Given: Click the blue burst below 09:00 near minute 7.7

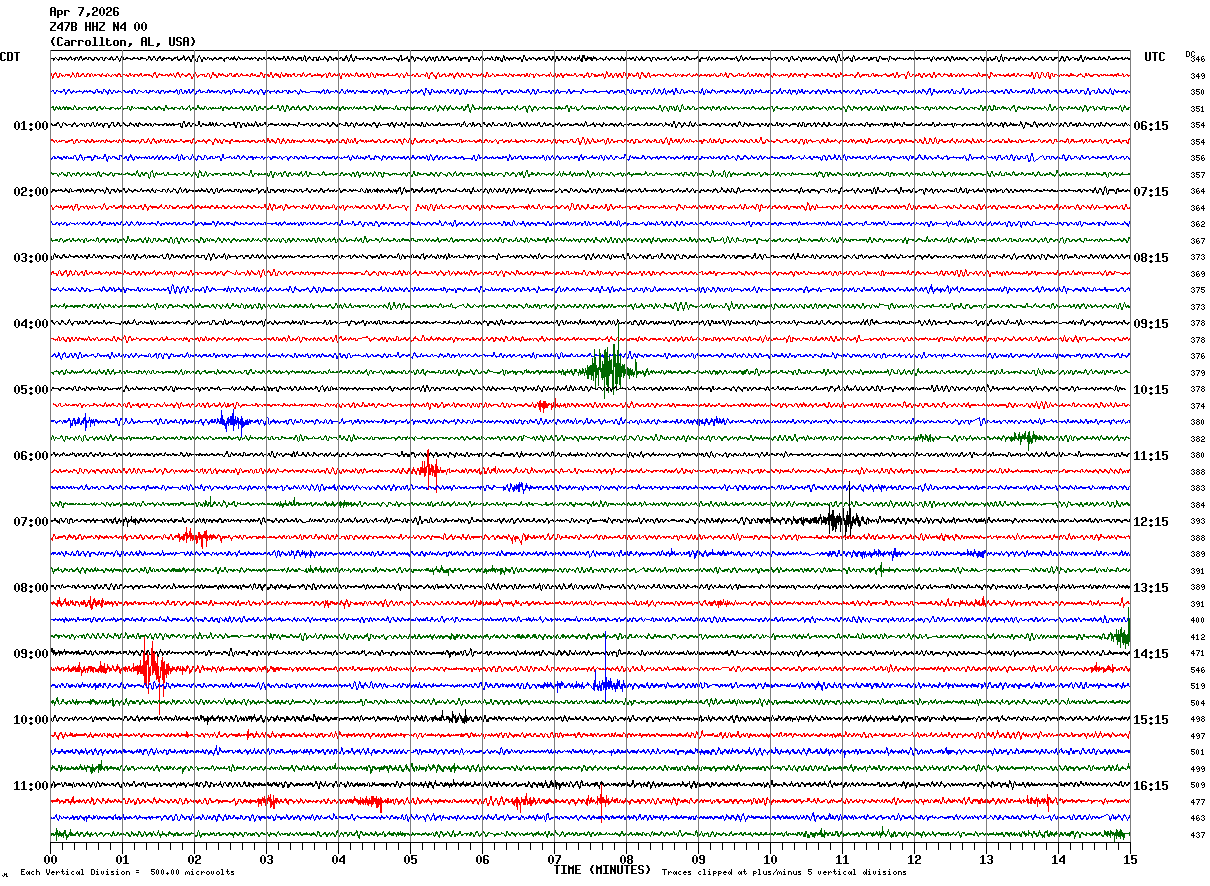Looking at the screenshot, I should (x=607, y=684).
